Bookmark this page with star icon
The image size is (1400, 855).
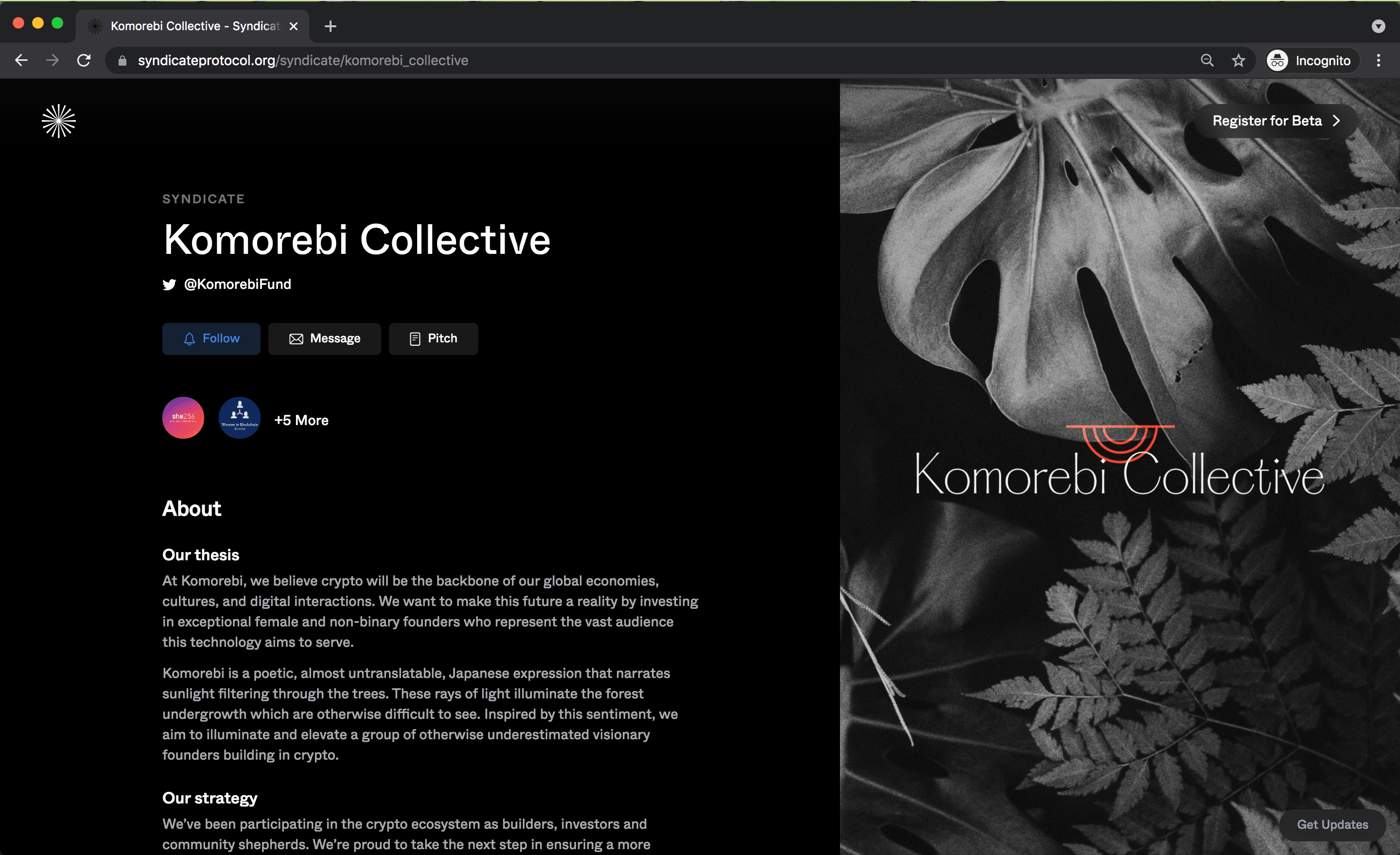click(1239, 60)
